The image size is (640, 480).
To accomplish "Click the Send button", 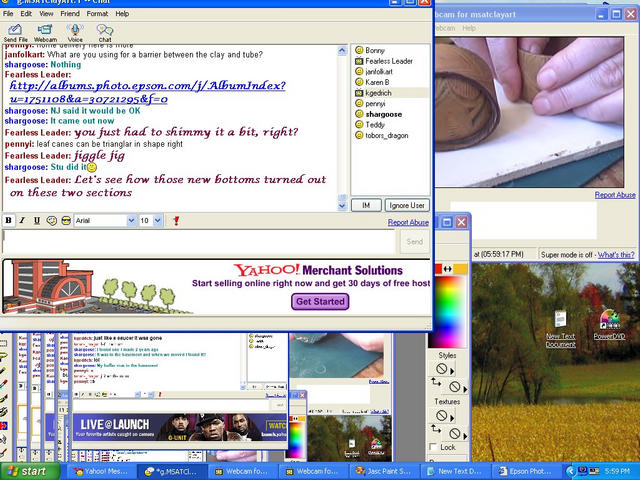I will (x=414, y=242).
